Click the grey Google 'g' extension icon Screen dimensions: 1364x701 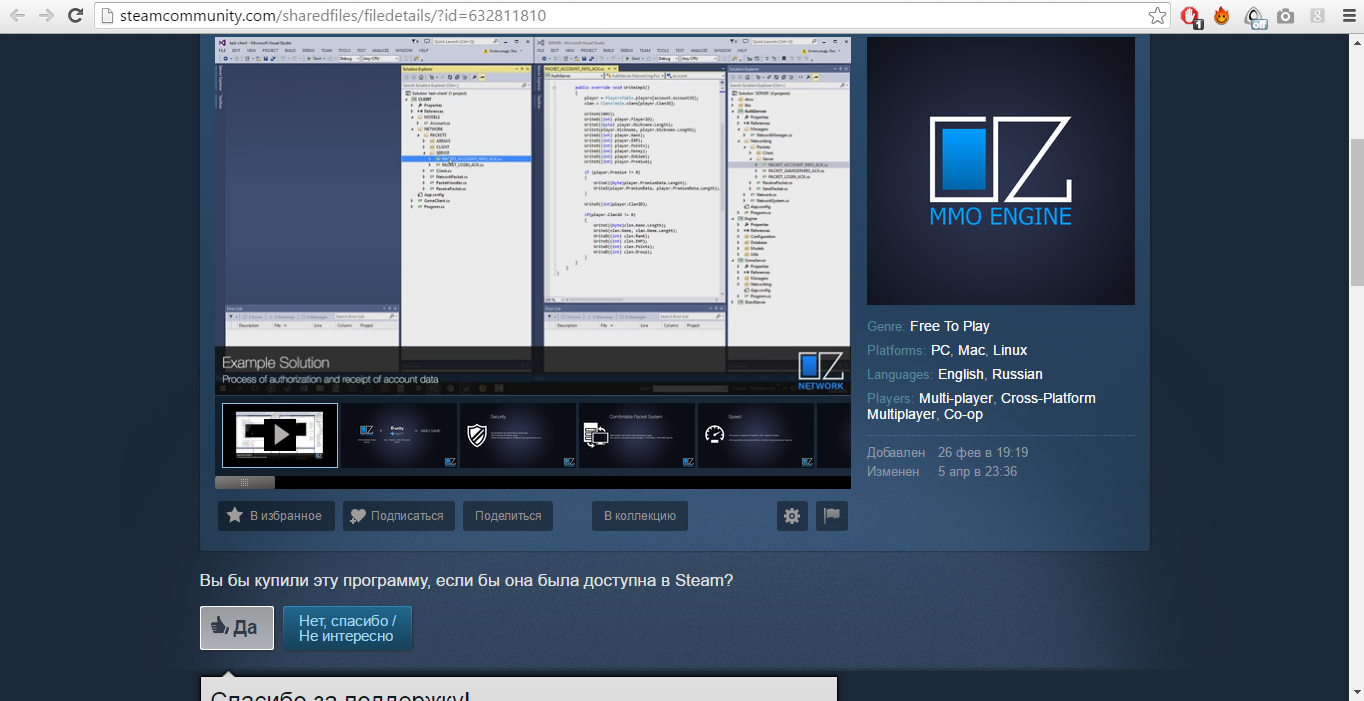click(x=1317, y=16)
